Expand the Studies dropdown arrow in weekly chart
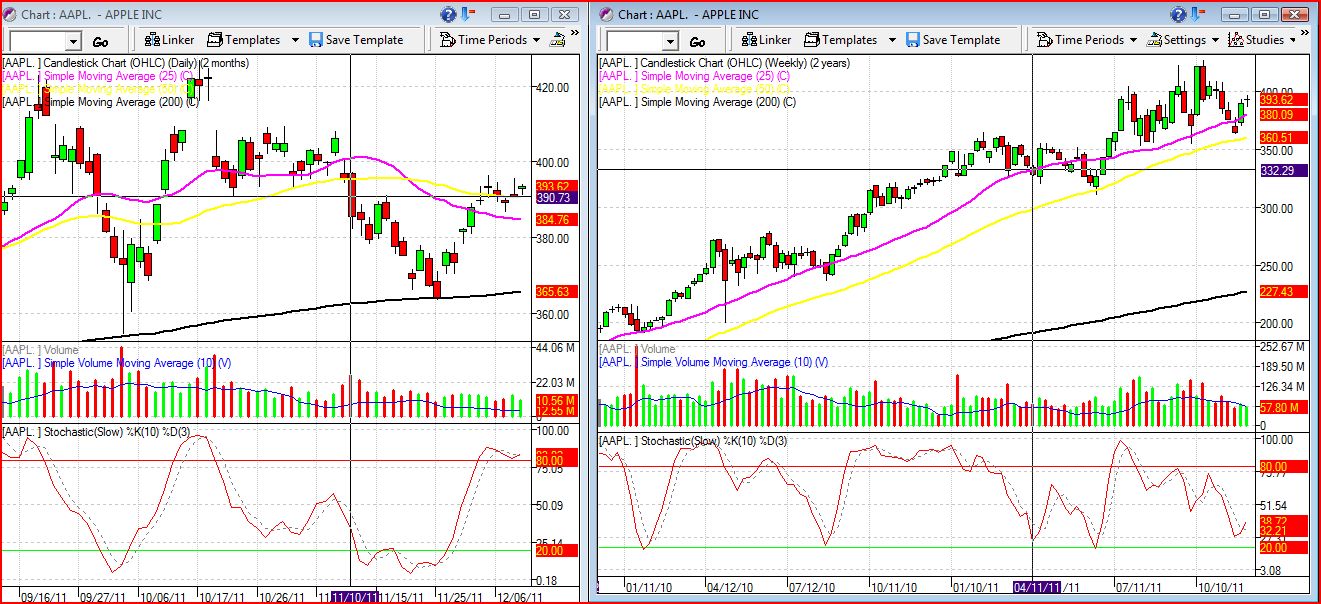Viewport: 1321px width, 604px height. coord(1293,40)
